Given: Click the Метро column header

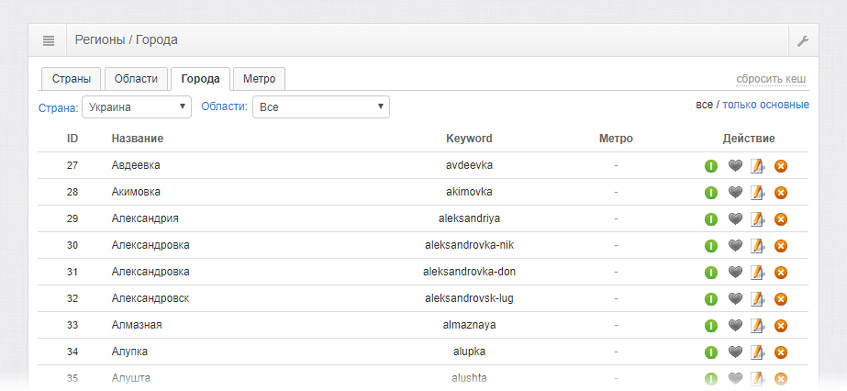Looking at the screenshot, I should [616, 138].
